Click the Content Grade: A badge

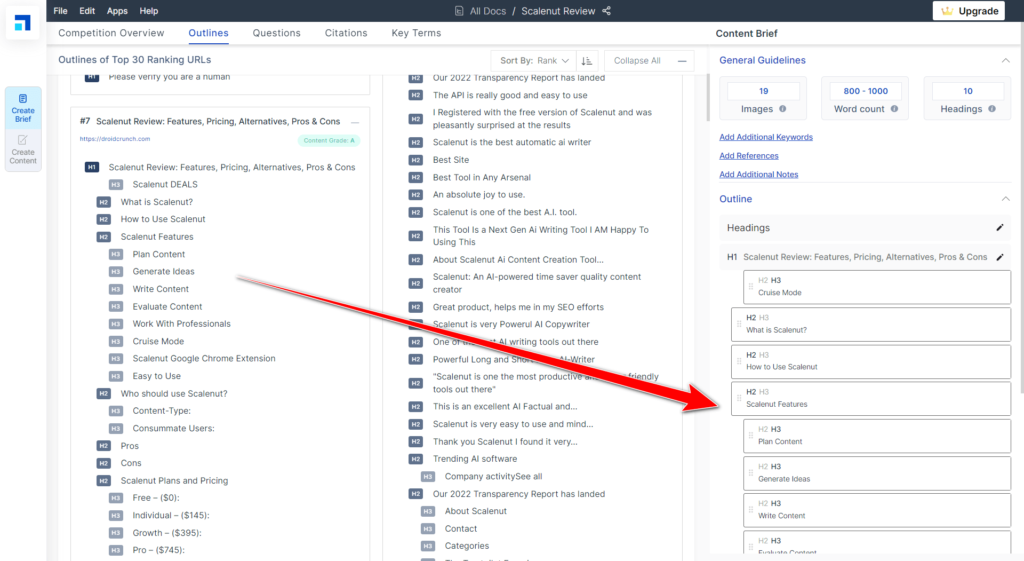329,140
